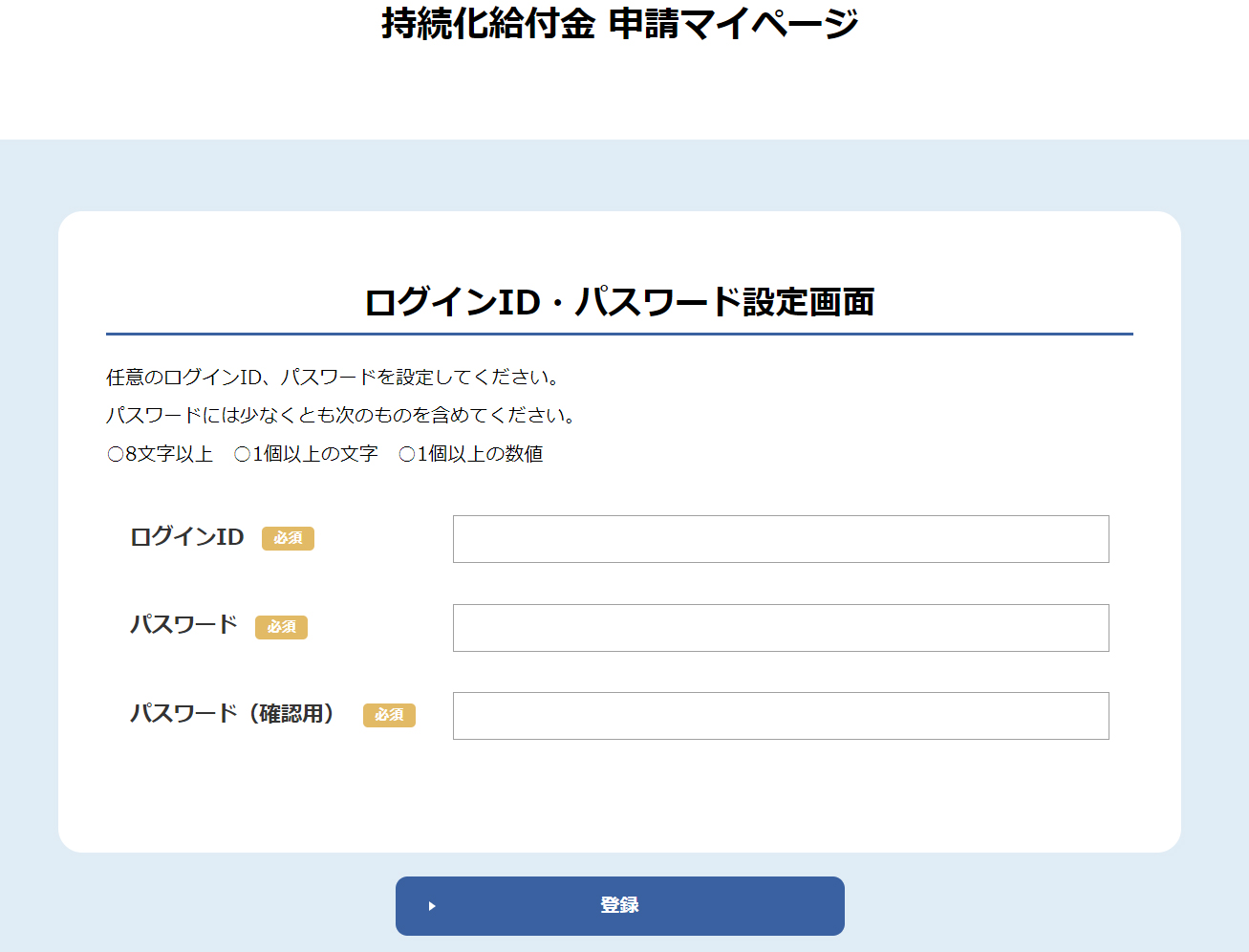This screenshot has height=952, width=1249.
Task: Submit the form with 登録 button
Action: [x=620, y=906]
